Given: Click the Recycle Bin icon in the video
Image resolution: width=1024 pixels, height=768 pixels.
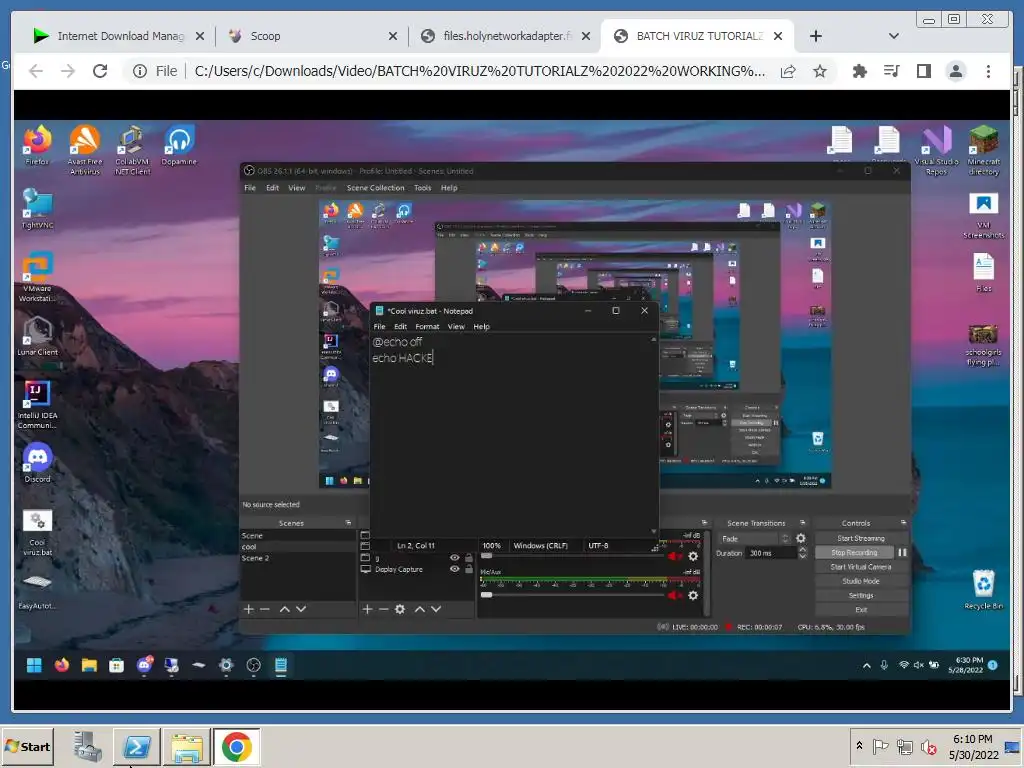Looking at the screenshot, I should [984, 589].
